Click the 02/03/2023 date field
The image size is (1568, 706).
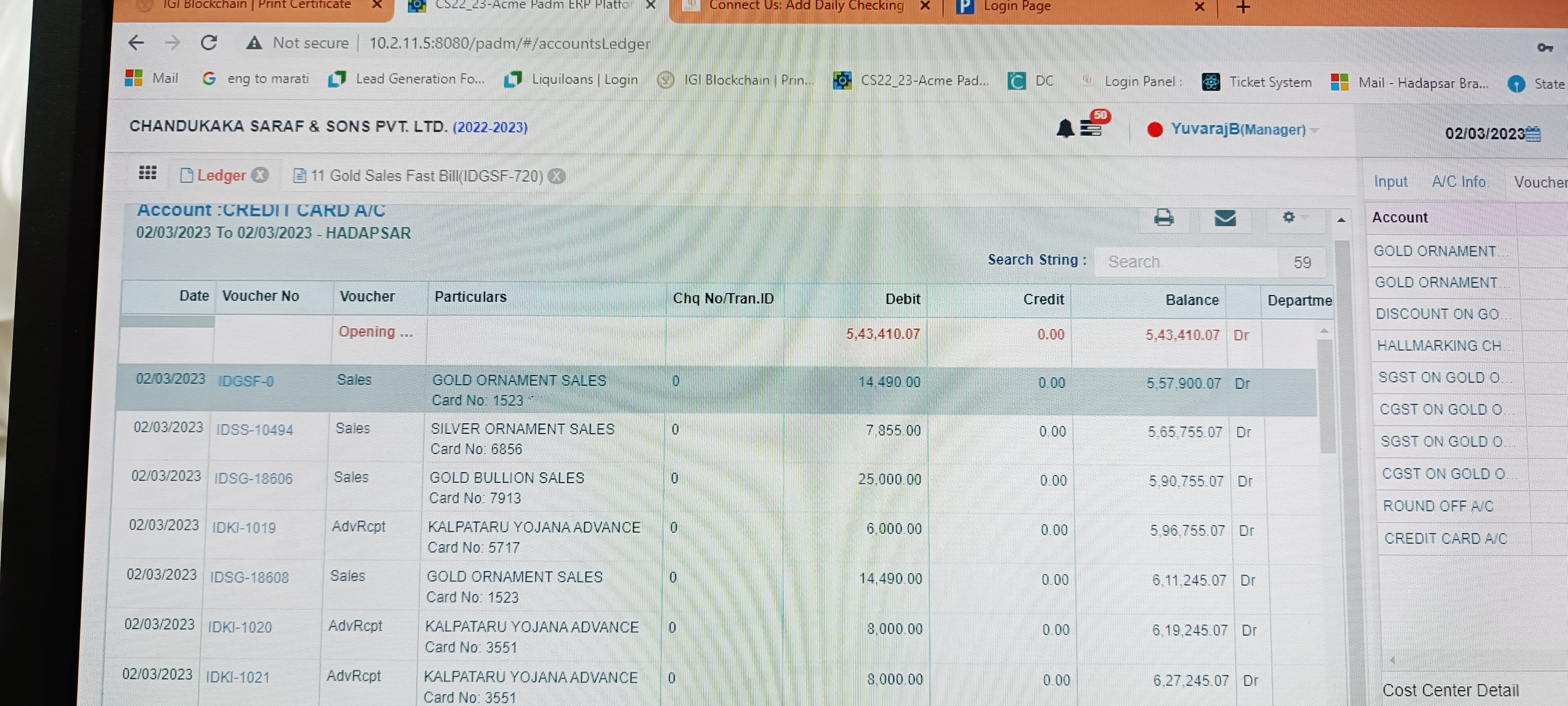tap(1485, 133)
